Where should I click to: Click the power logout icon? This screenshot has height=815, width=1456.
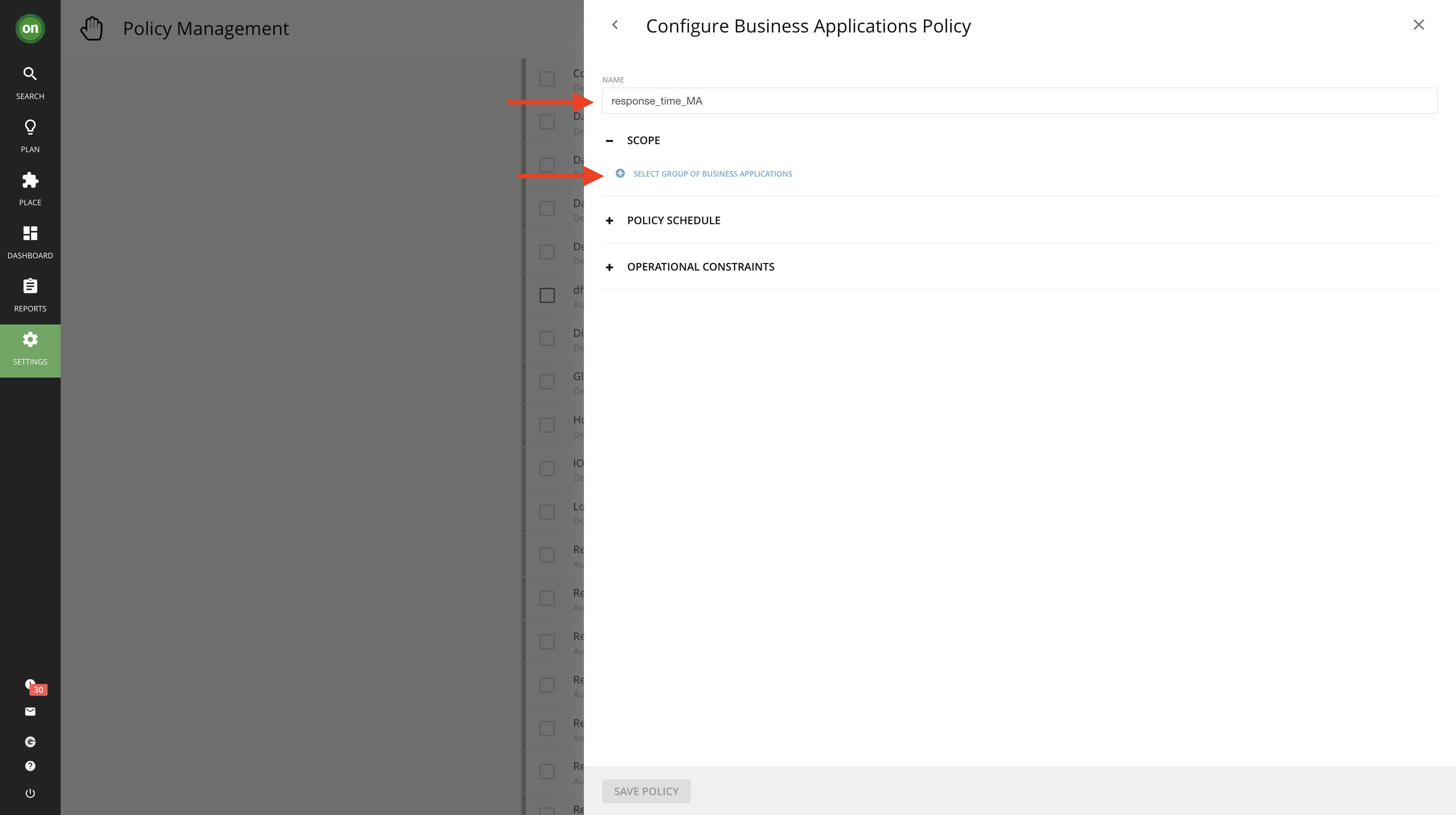click(30, 793)
